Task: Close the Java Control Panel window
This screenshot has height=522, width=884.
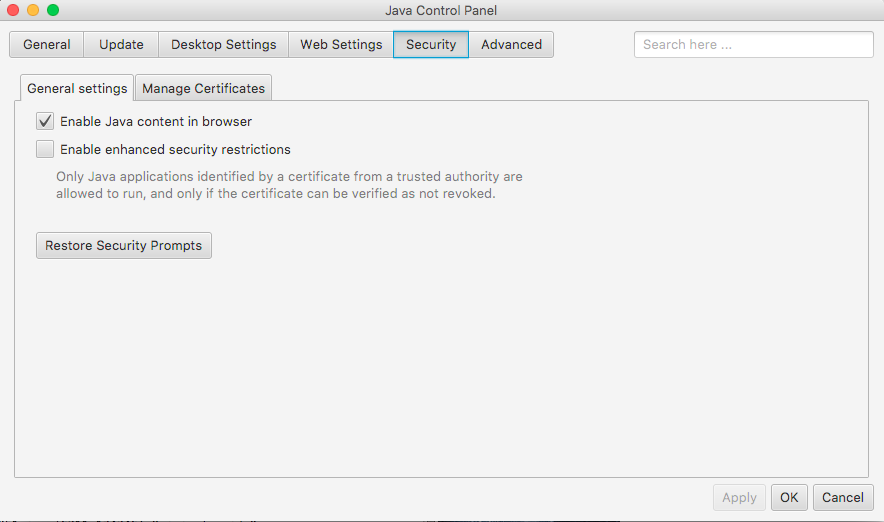Action: 13,10
